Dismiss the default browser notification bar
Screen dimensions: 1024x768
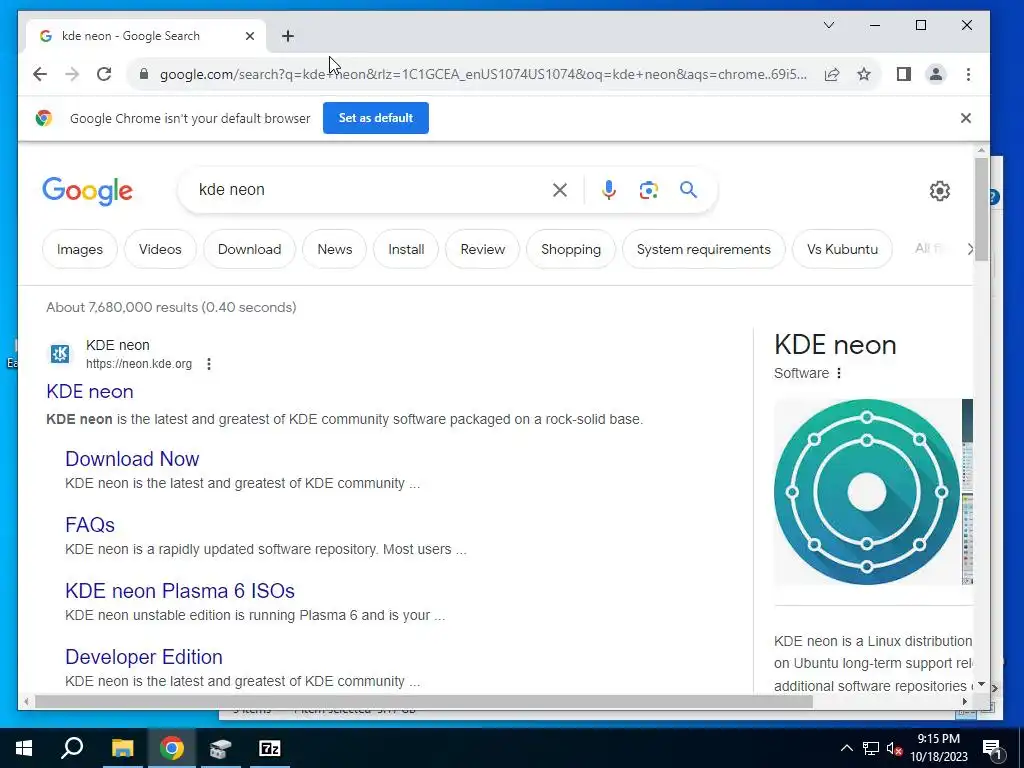point(966,118)
